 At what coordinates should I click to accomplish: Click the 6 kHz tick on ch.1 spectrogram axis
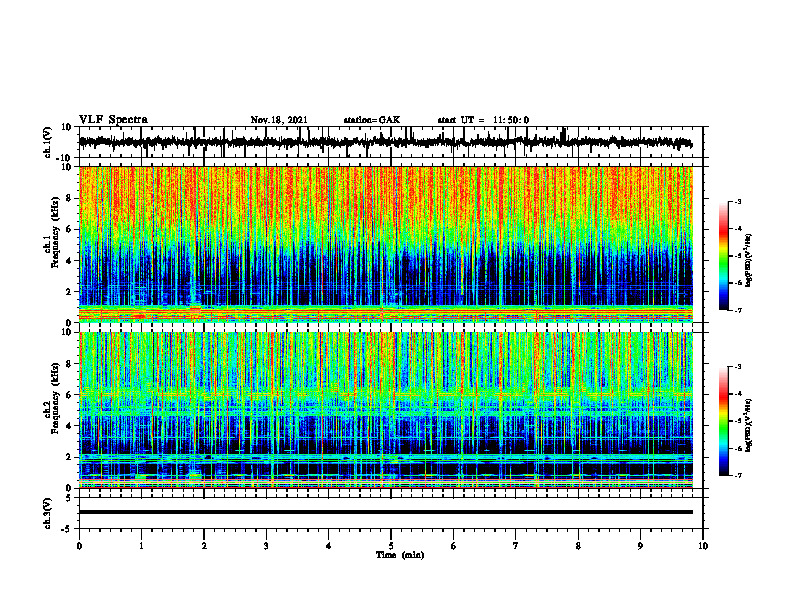point(69,229)
